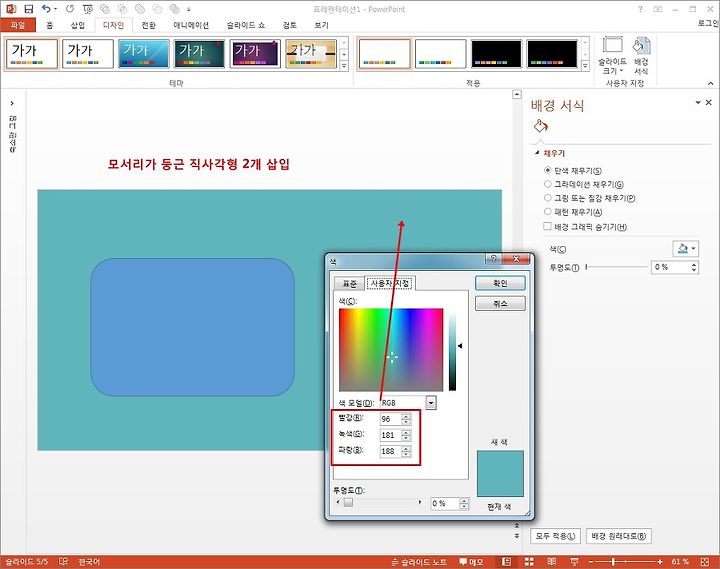This screenshot has width=720, height=569.
Task: Expand the themes gallery with the More arrow
Action: tap(344, 66)
